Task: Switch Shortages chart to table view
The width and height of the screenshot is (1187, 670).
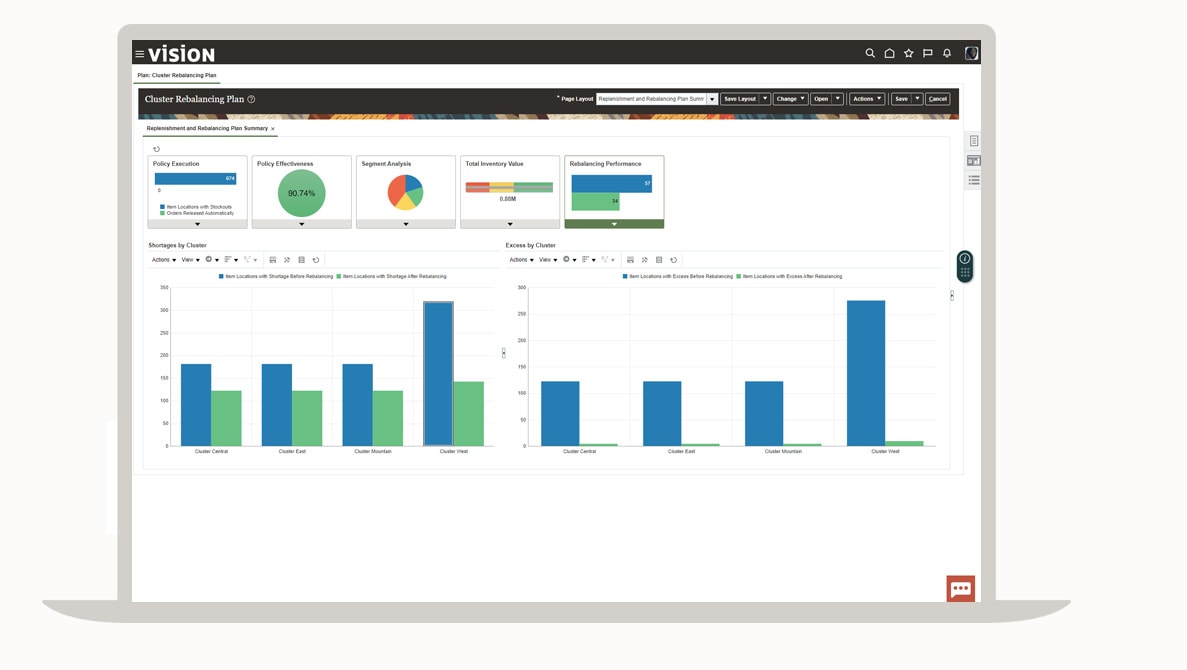Action: coord(303,259)
